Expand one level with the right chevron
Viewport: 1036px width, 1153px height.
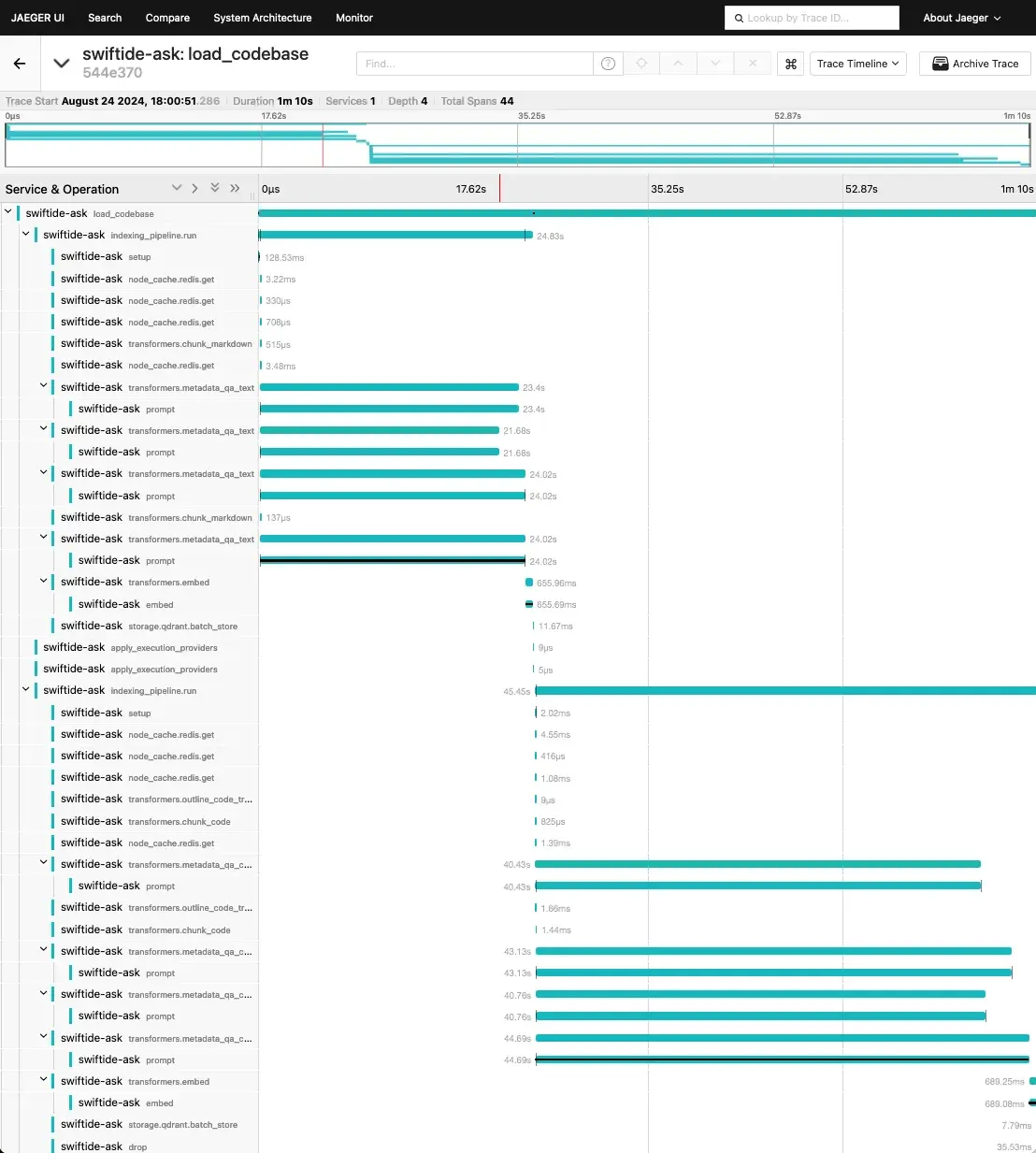(x=194, y=188)
